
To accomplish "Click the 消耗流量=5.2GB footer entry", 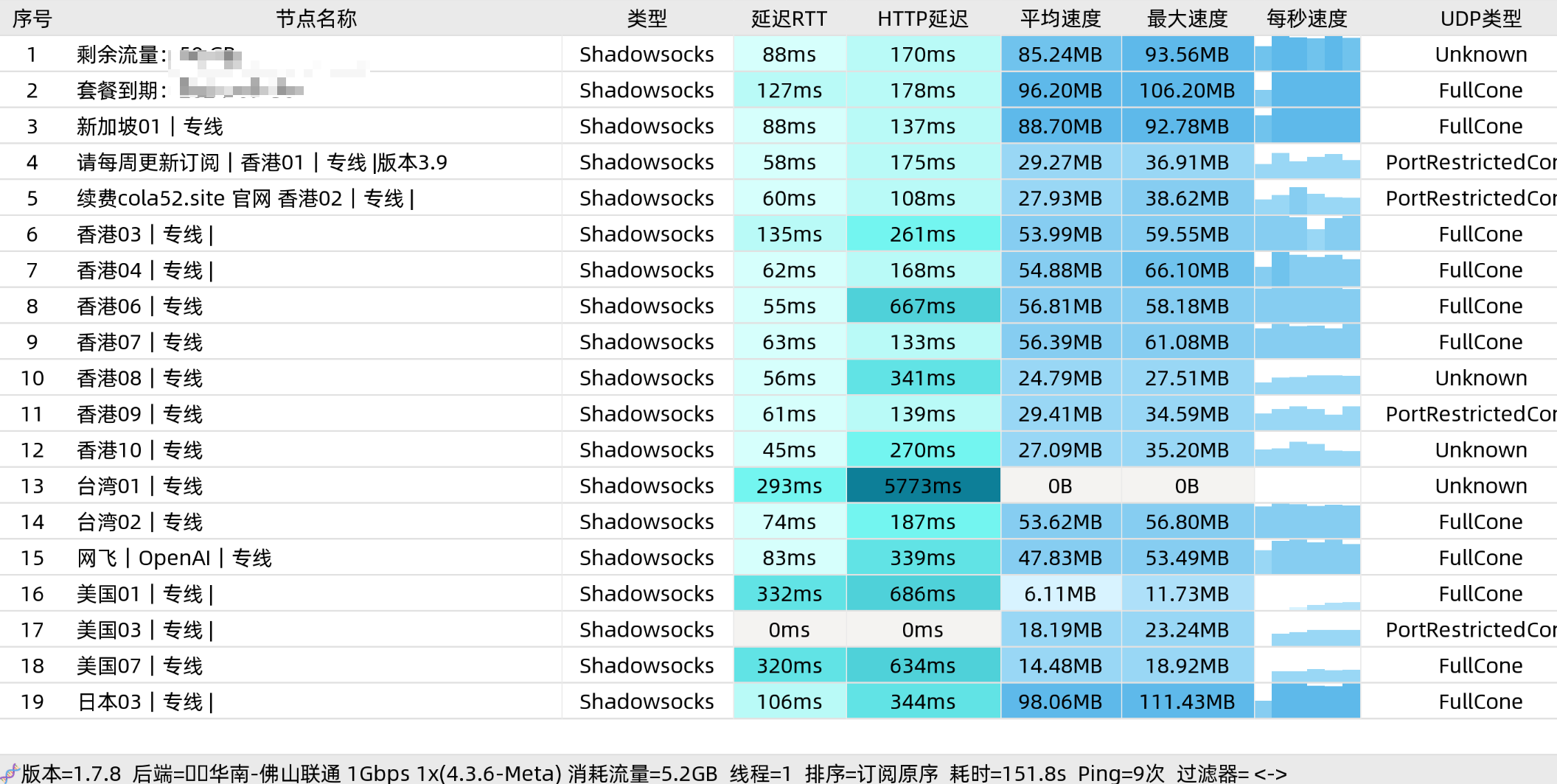I will pyautogui.click(x=642, y=773).
